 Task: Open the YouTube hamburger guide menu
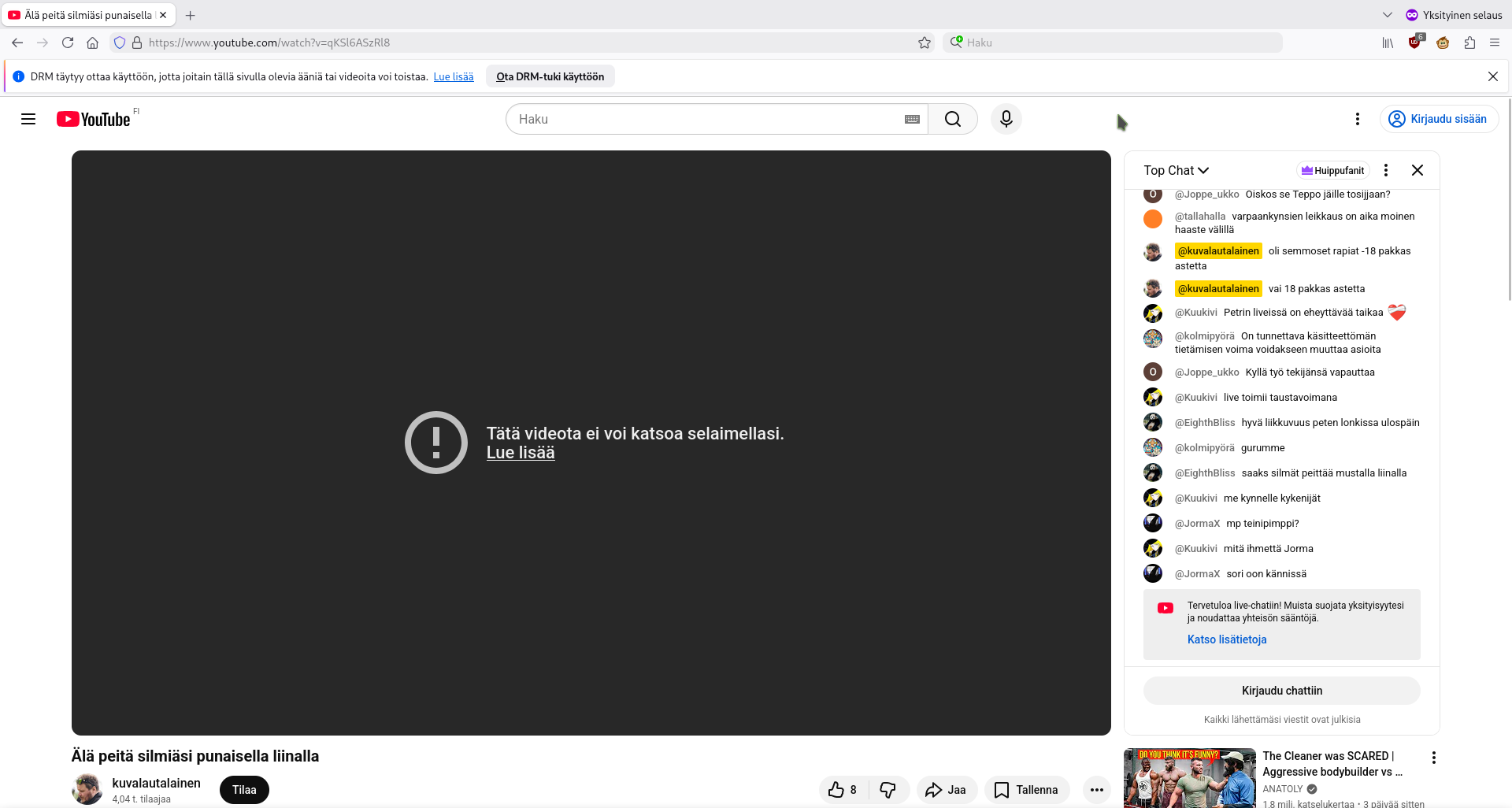[x=28, y=119]
